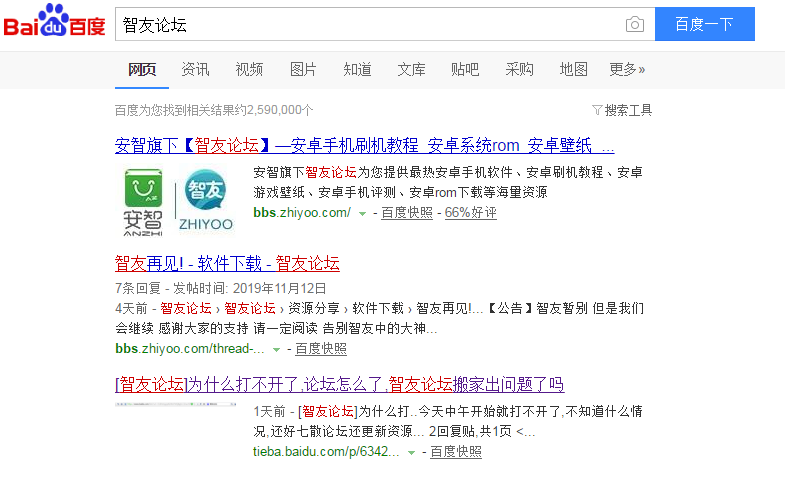Open result titled 安智旗下【智友论坛】

point(364,146)
